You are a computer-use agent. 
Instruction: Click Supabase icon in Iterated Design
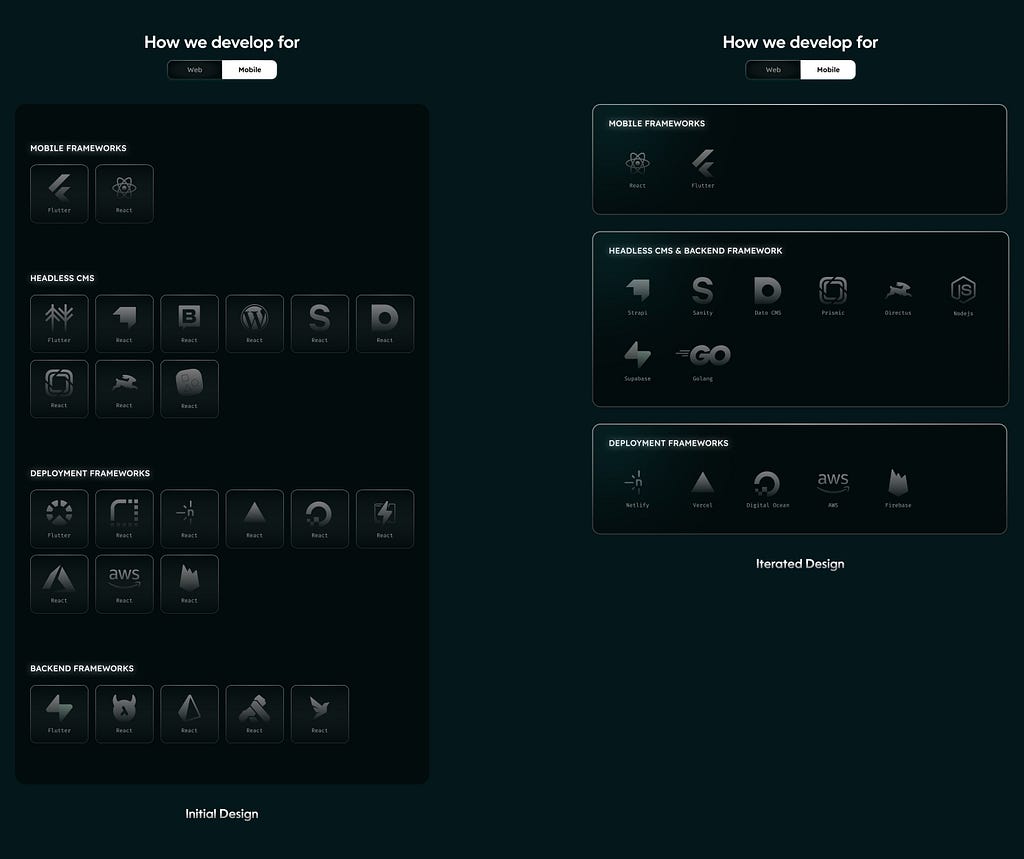[x=637, y=355]
